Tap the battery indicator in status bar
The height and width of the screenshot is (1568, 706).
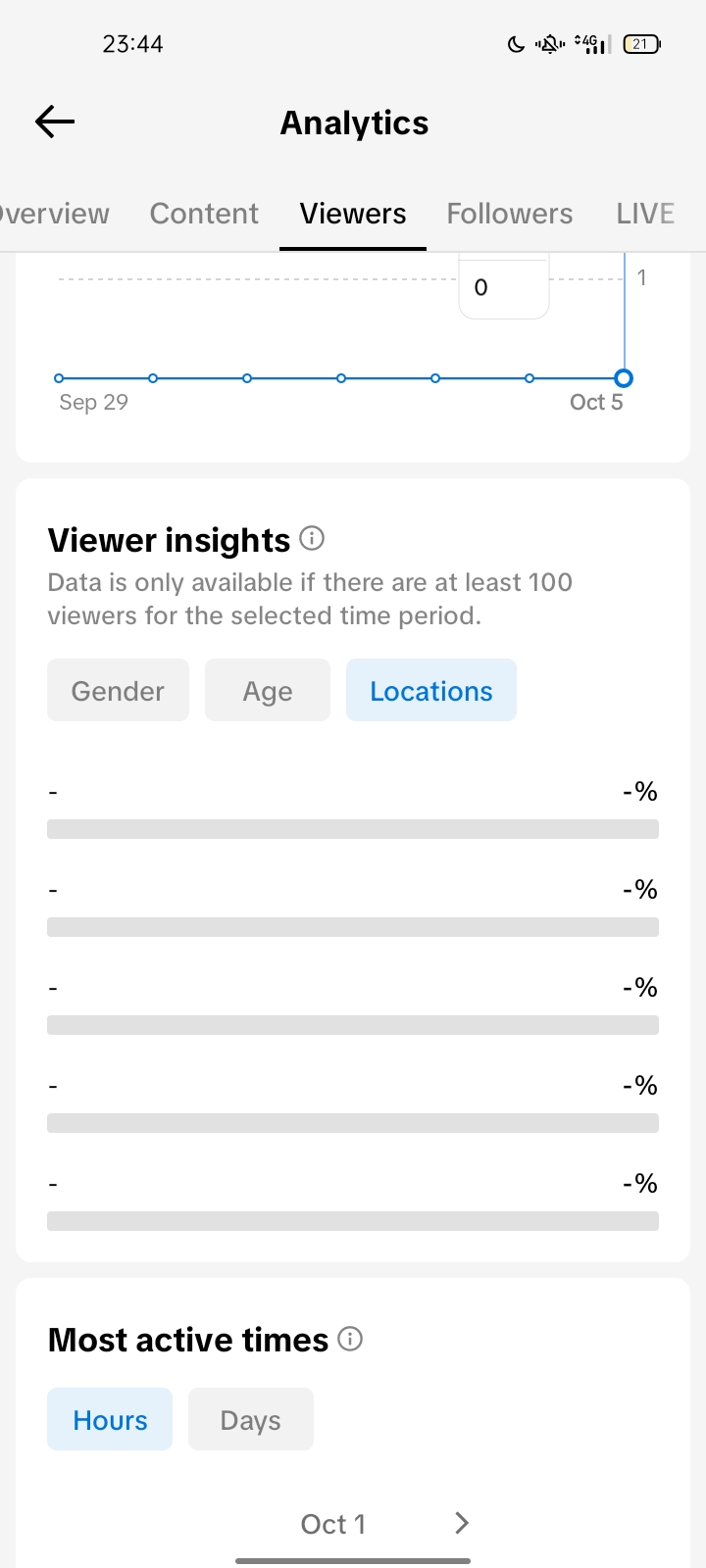(x=642, y=44)
